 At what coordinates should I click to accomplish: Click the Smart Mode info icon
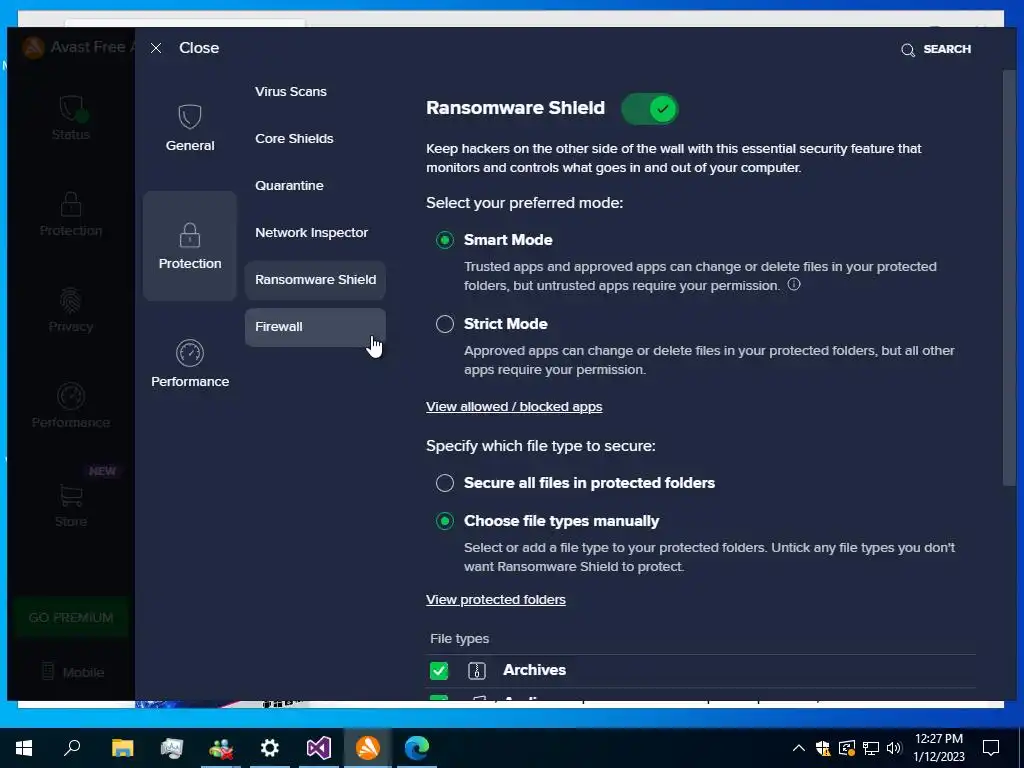793,284
